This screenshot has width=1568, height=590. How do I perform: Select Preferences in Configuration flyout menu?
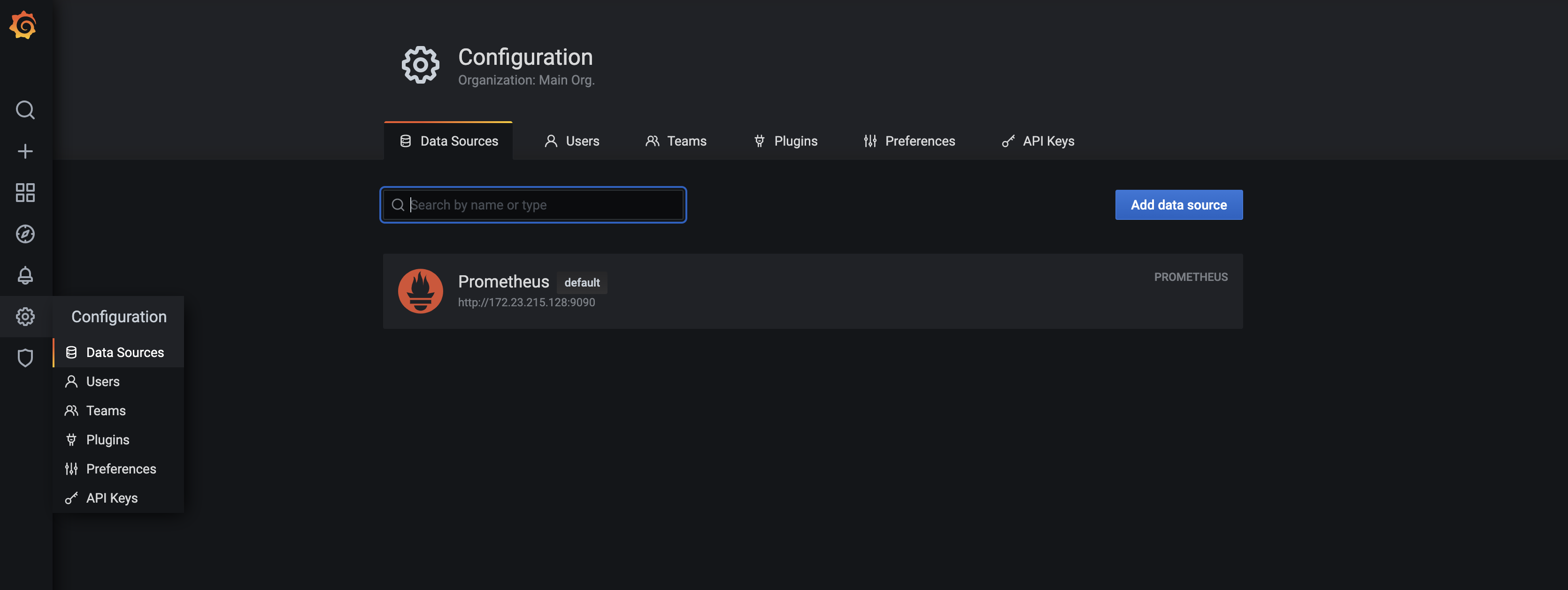pos(119,469)
